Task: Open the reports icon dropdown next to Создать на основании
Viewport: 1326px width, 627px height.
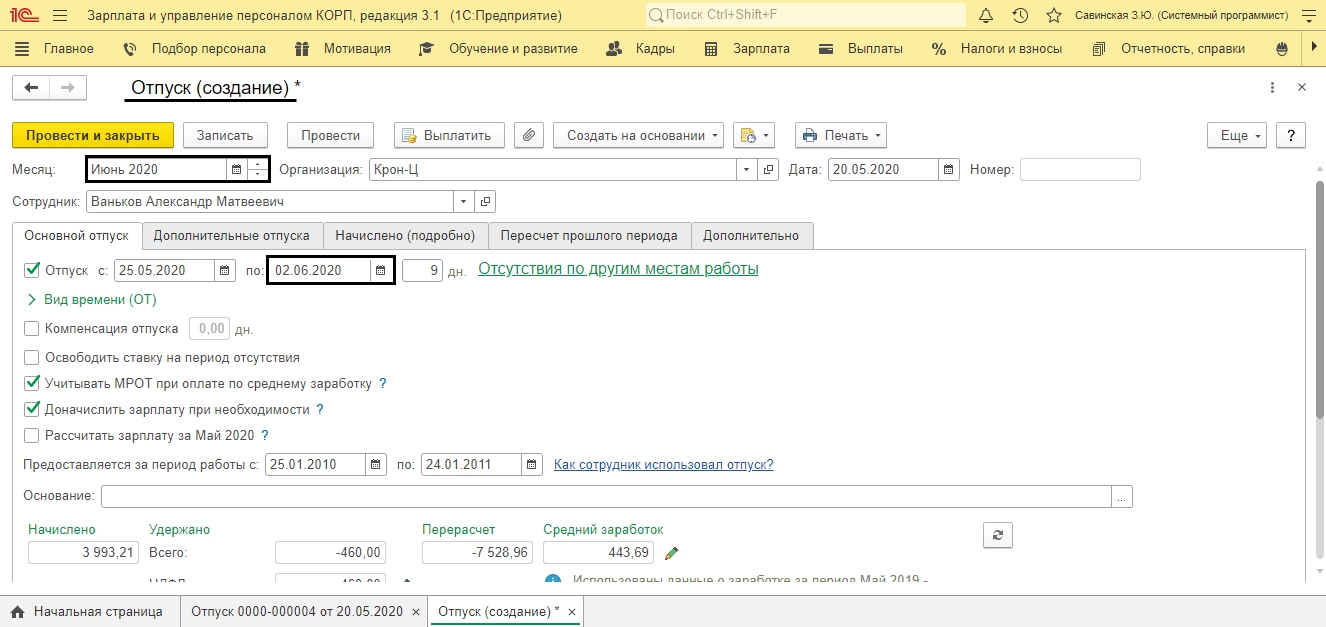Action: [753, 135]
